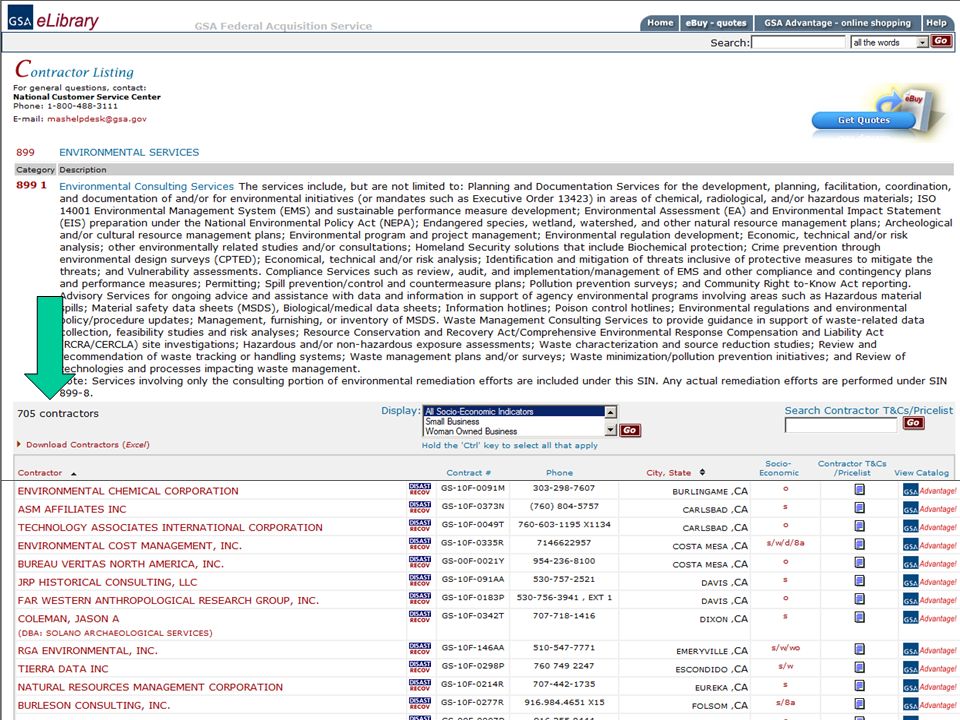The image size is (960, 720).
Task: Open the eBuy - quotes tab
Action: (716, 23)
